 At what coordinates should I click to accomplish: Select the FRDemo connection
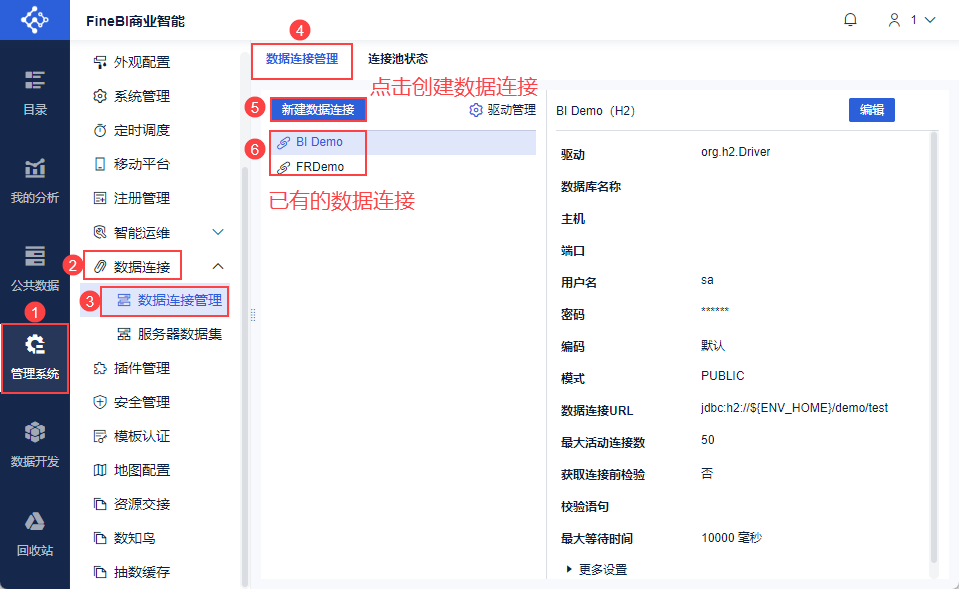point(403,167)
